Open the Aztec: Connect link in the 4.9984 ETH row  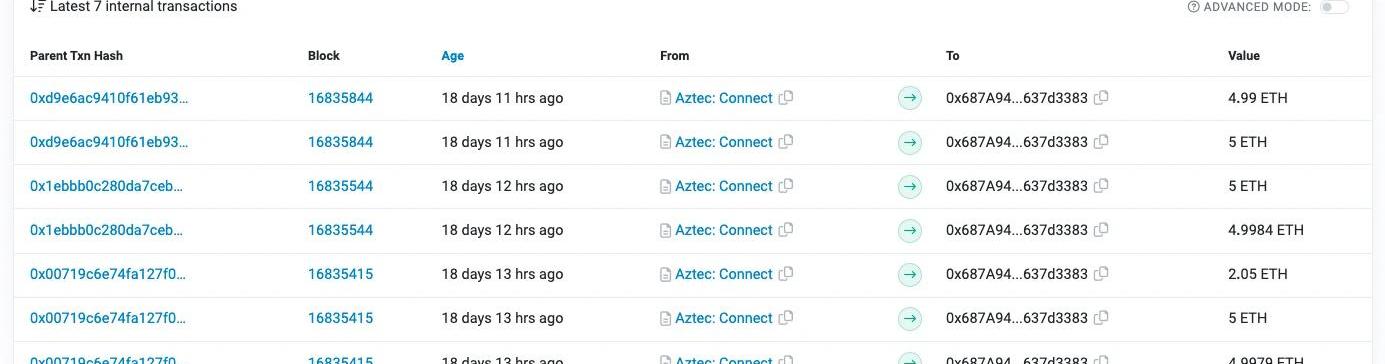click(x=724, y=230)
